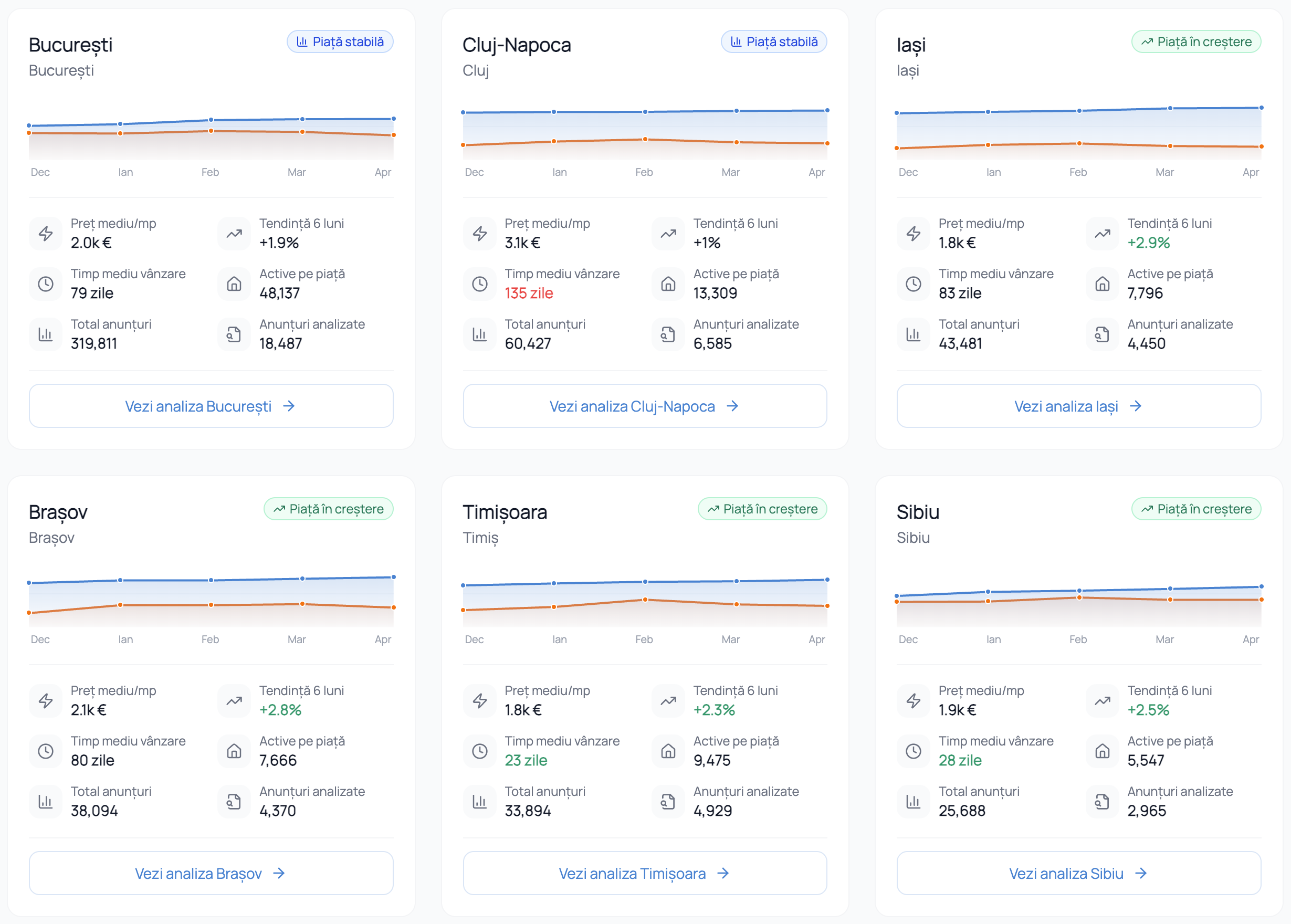Screen dimensions: 1291x924
Task: Click the document search icon beside Iași 4,450
Action: [1102, 334]
